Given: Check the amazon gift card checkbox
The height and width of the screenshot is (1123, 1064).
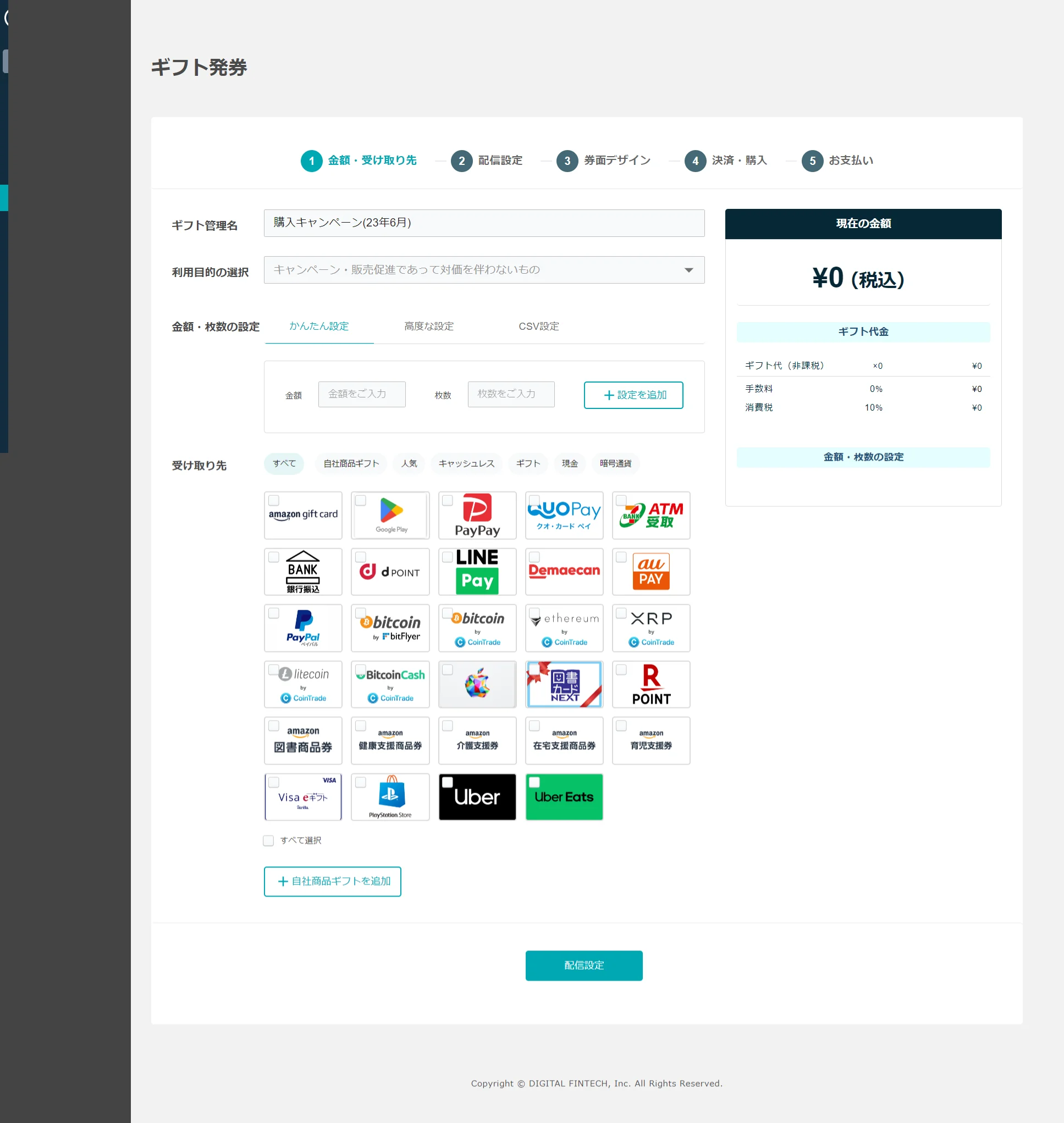Looking at the screenshot, I should (274, 501).
